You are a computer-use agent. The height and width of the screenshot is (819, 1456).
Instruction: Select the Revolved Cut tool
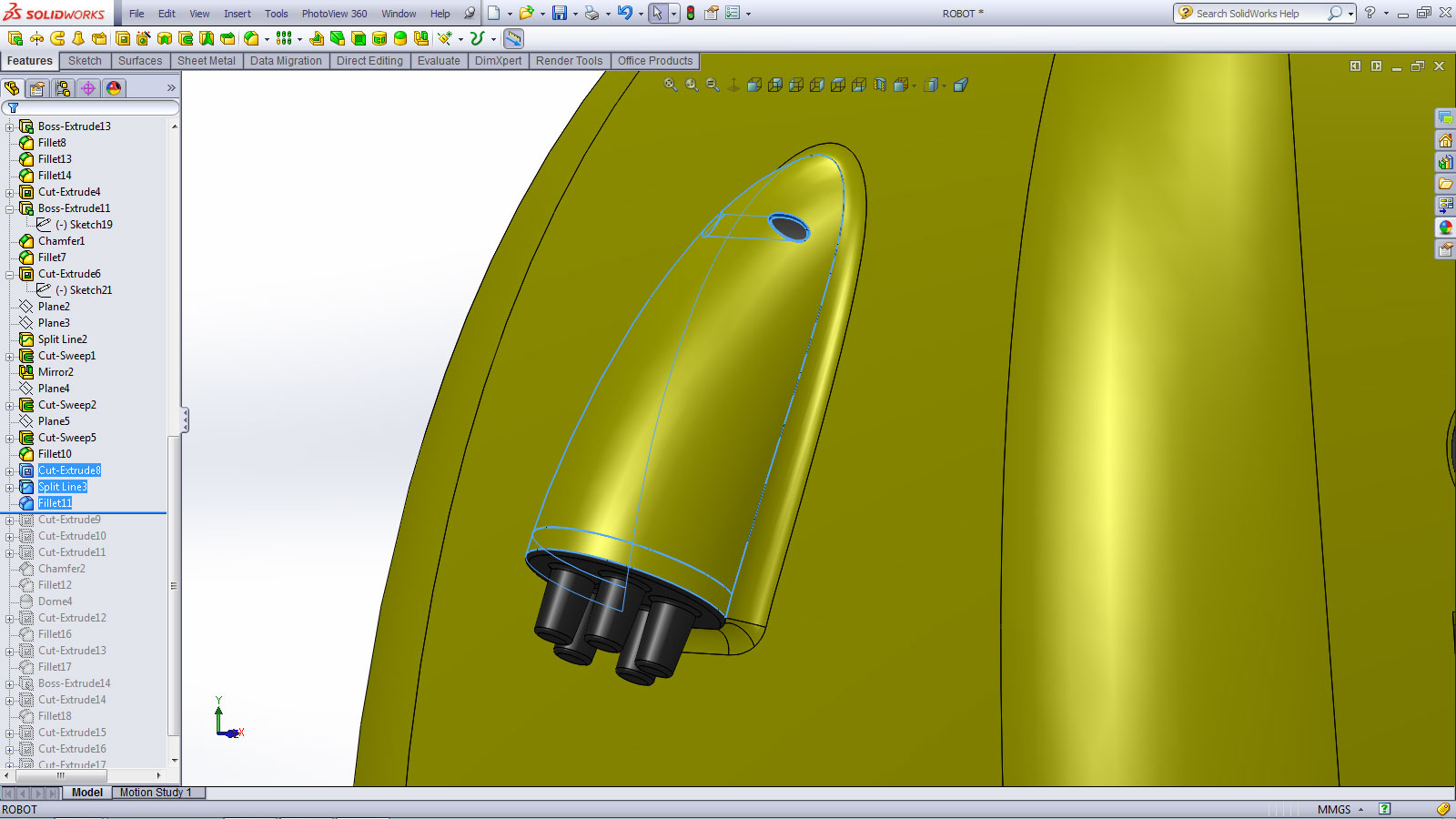coord(165,38)
